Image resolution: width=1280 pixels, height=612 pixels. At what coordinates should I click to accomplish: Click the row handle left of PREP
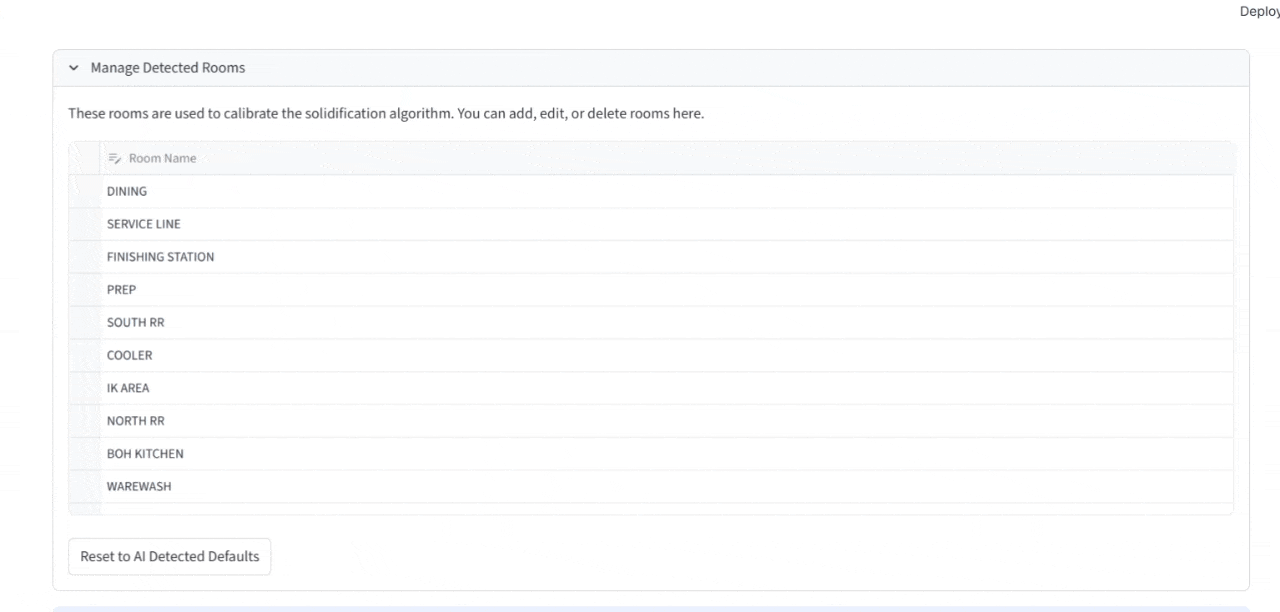point(85,290)
